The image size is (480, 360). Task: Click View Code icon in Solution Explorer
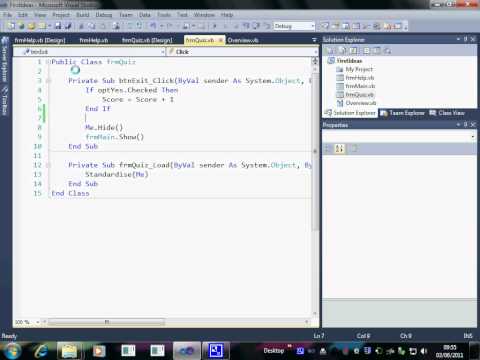(x=366, y=51)
